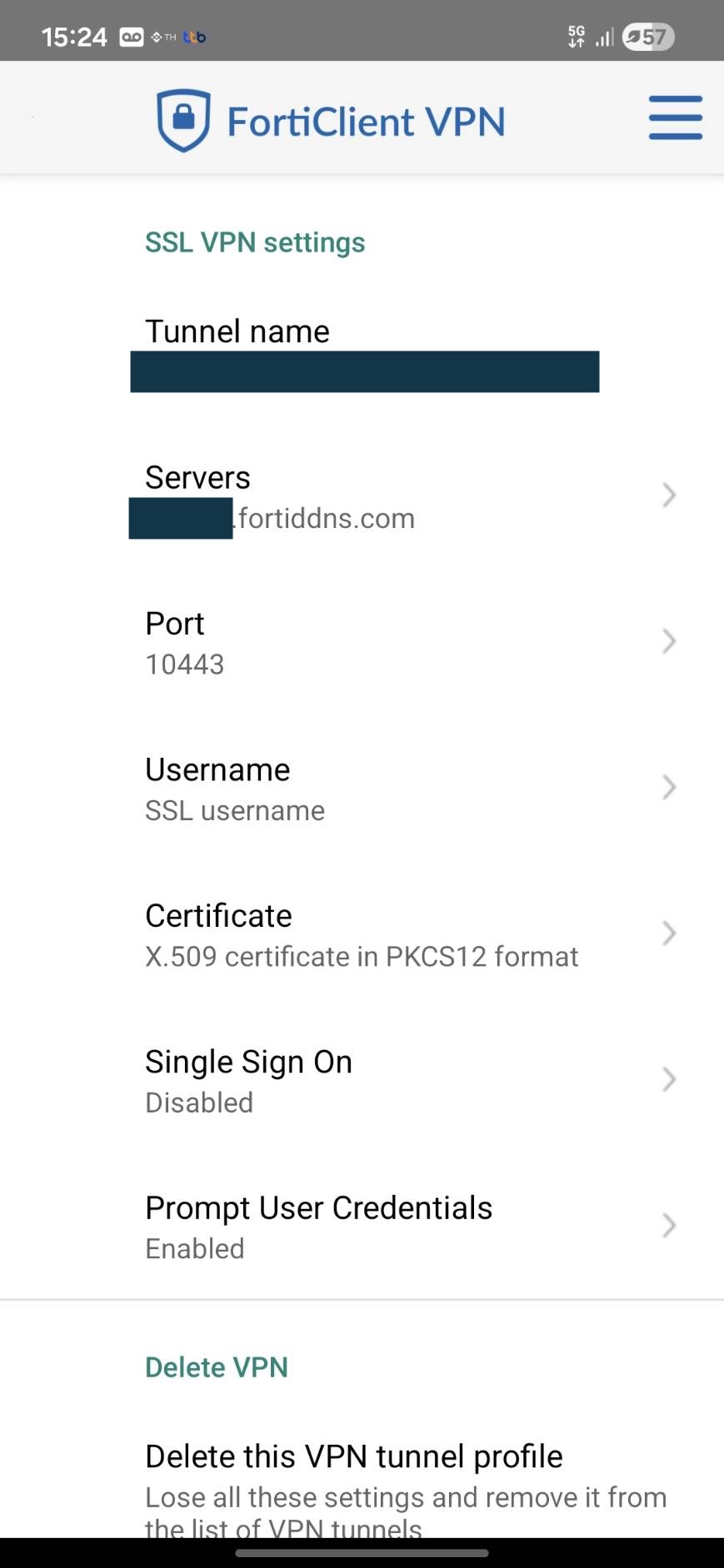Viewport: 724px width, 1568px height.
Task: Toggle Single Sign On Disabled setting
Action: point(199,1103)
